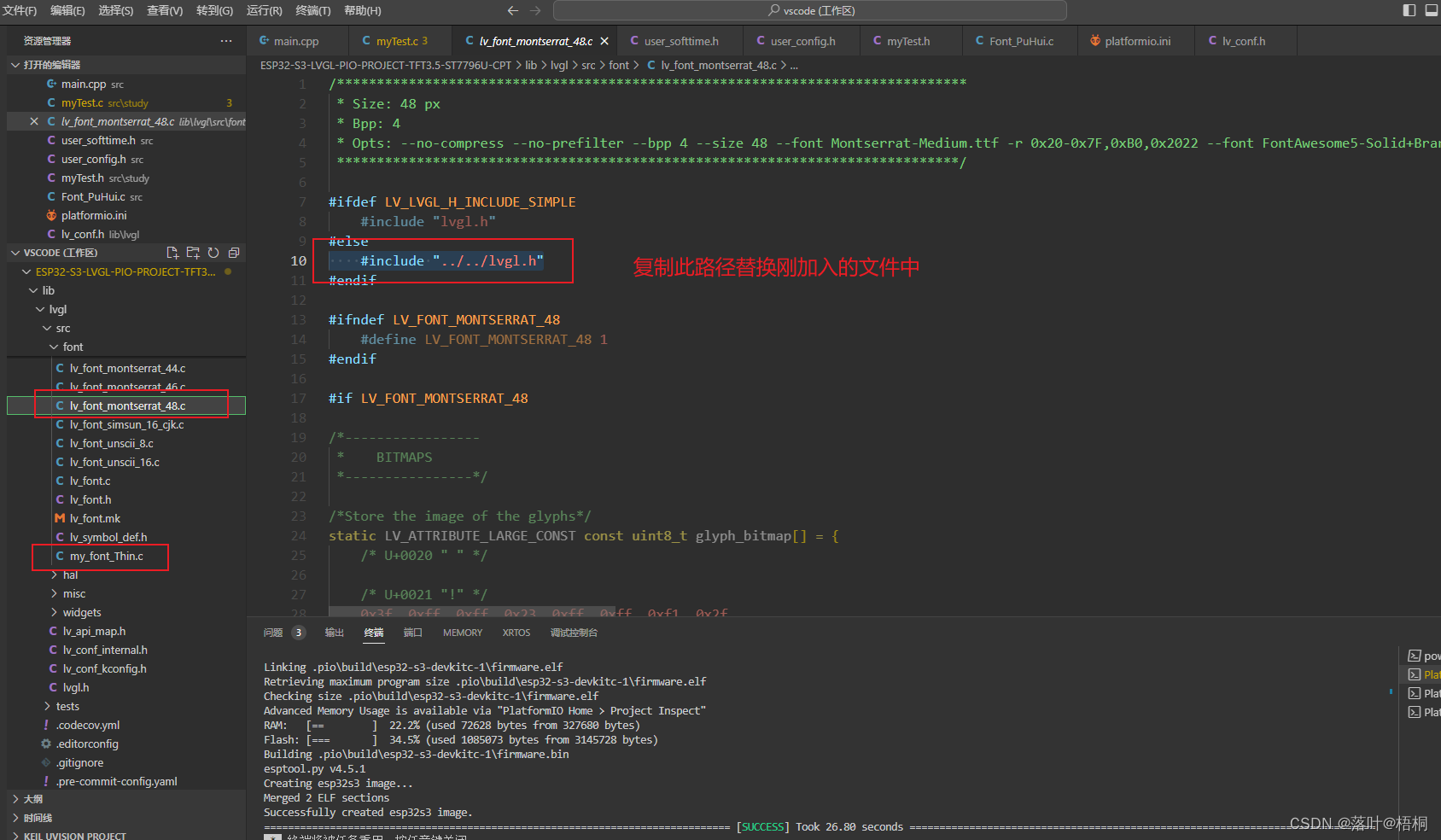The height and width of the screenshot is (840, 1441).
Task: Open the 帮助(H) menu
Action: click(363, 10)
